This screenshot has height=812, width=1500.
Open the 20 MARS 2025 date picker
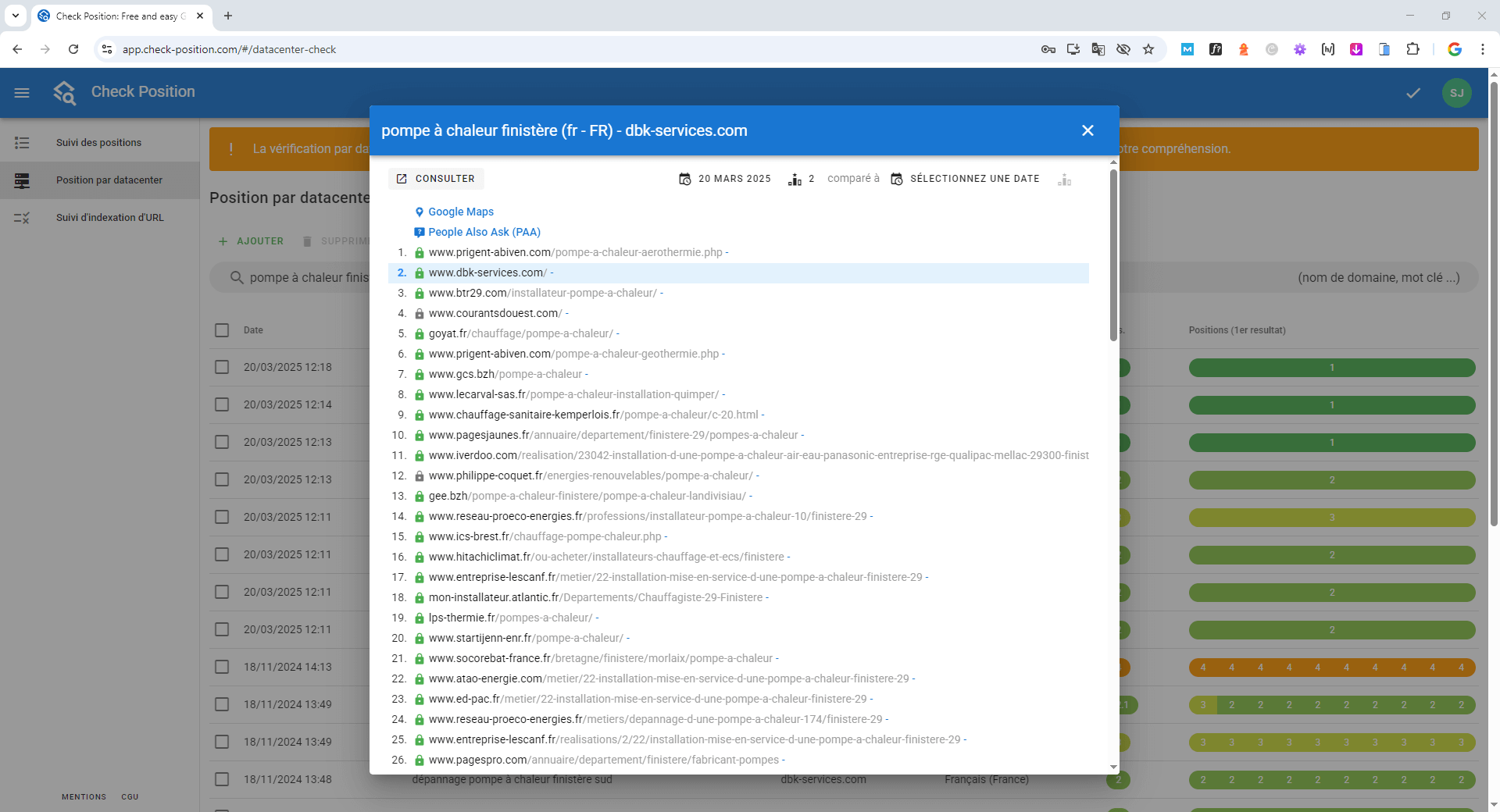point(724,179)
